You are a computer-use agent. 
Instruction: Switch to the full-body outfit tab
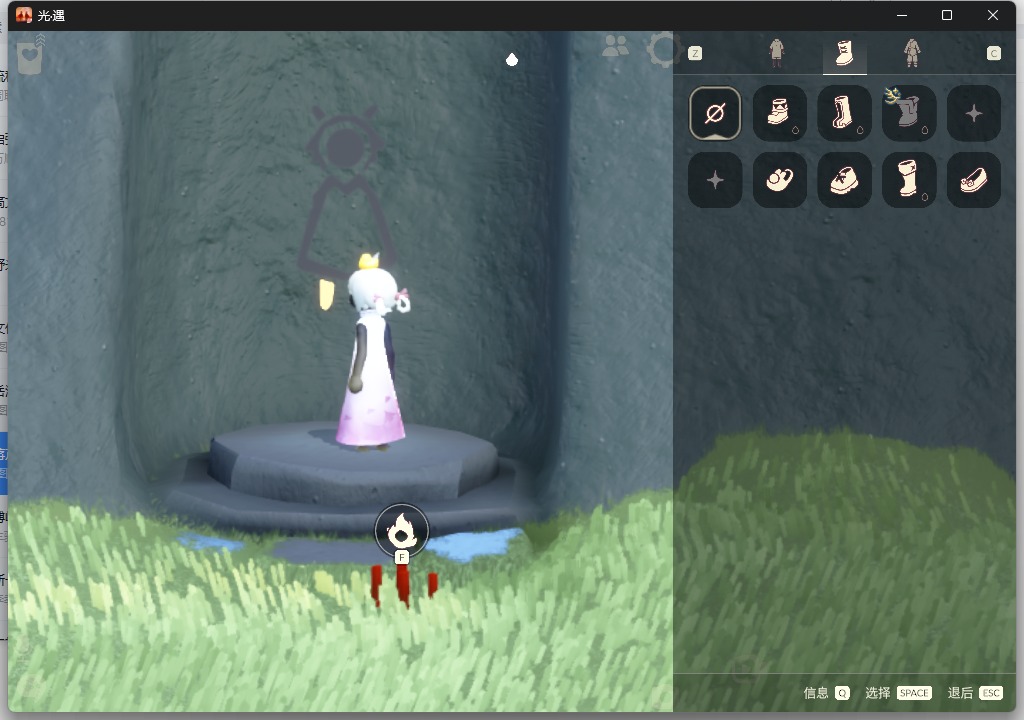[912, 53]
